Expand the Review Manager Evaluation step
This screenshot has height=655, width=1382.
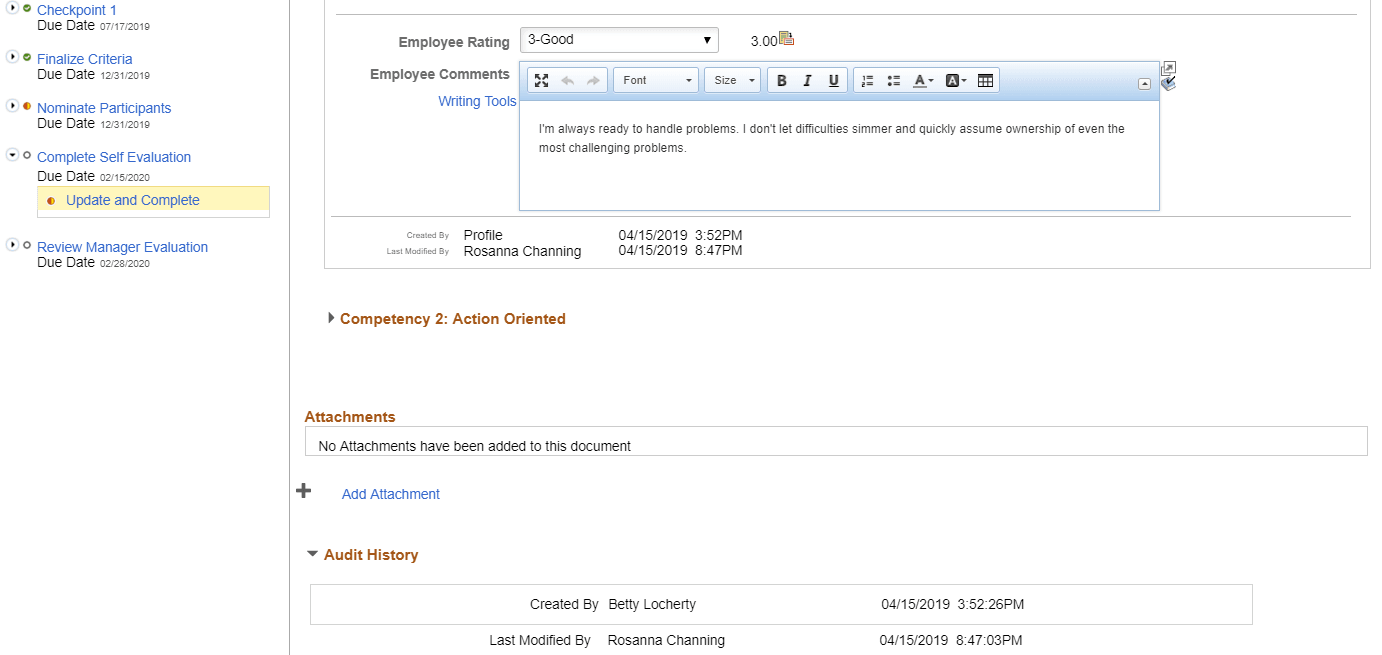12,245
